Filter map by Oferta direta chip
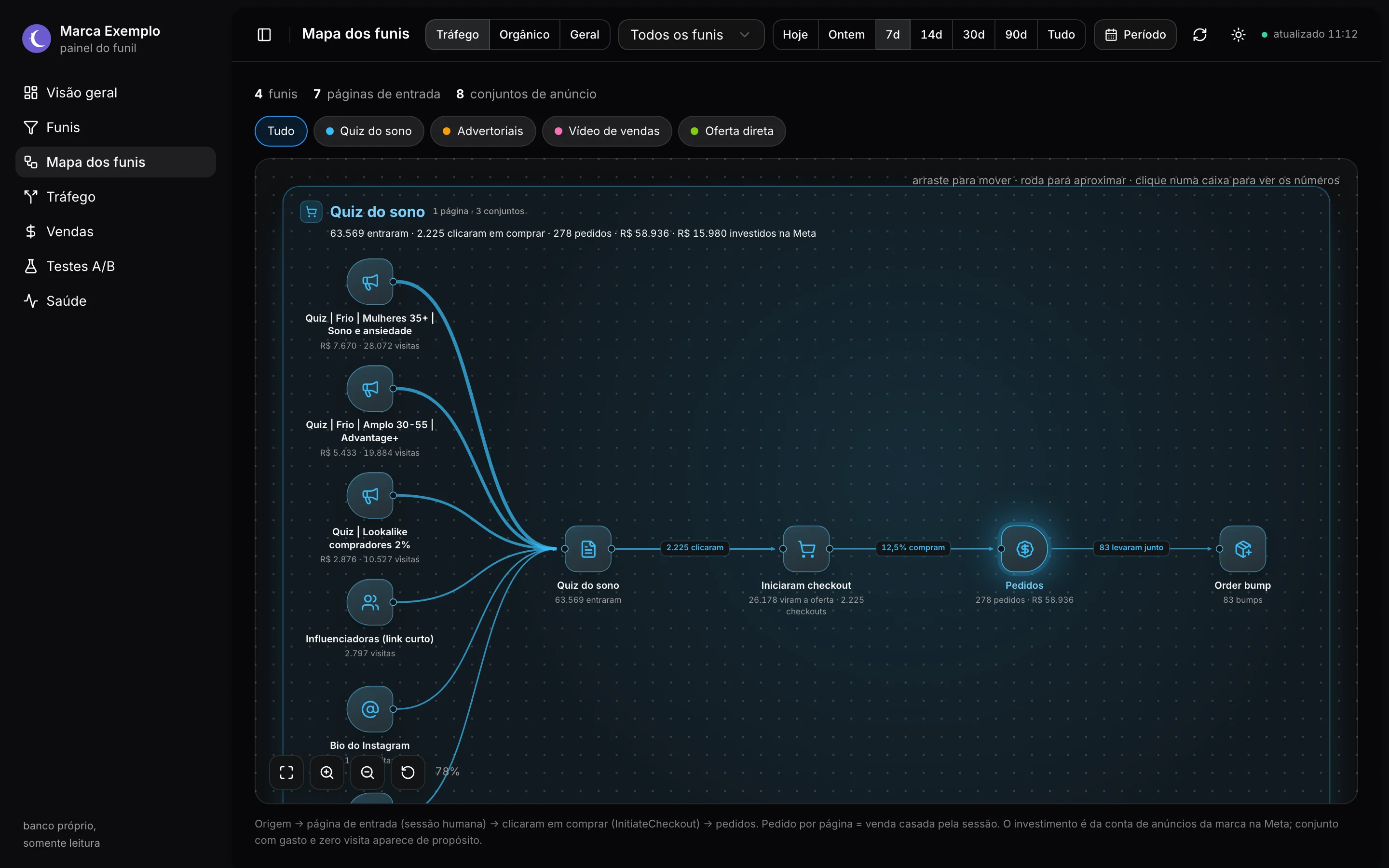 pos(732,131)
